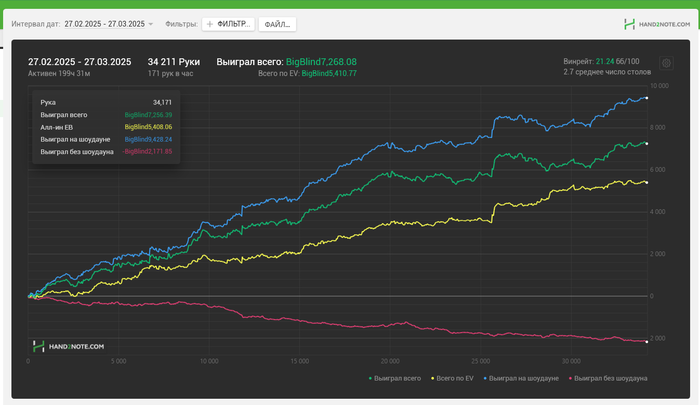This screenshot has width=700, height=405.
Task: Click the tooltip value BigBlind7,256.39
Action: coord(148,115)
